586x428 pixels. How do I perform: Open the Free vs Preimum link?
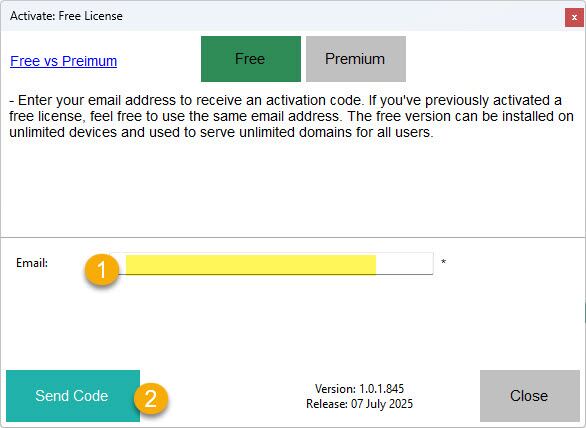[x=64, y=61]
